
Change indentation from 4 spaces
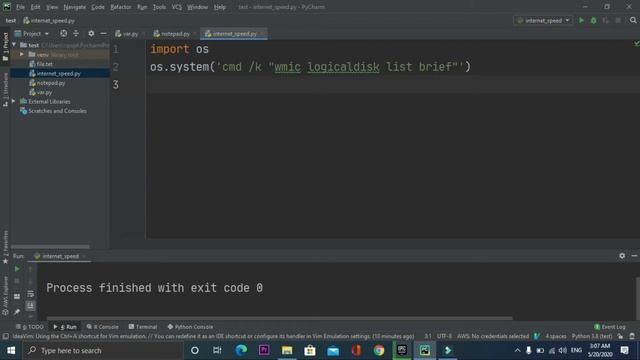coord(556,336)
